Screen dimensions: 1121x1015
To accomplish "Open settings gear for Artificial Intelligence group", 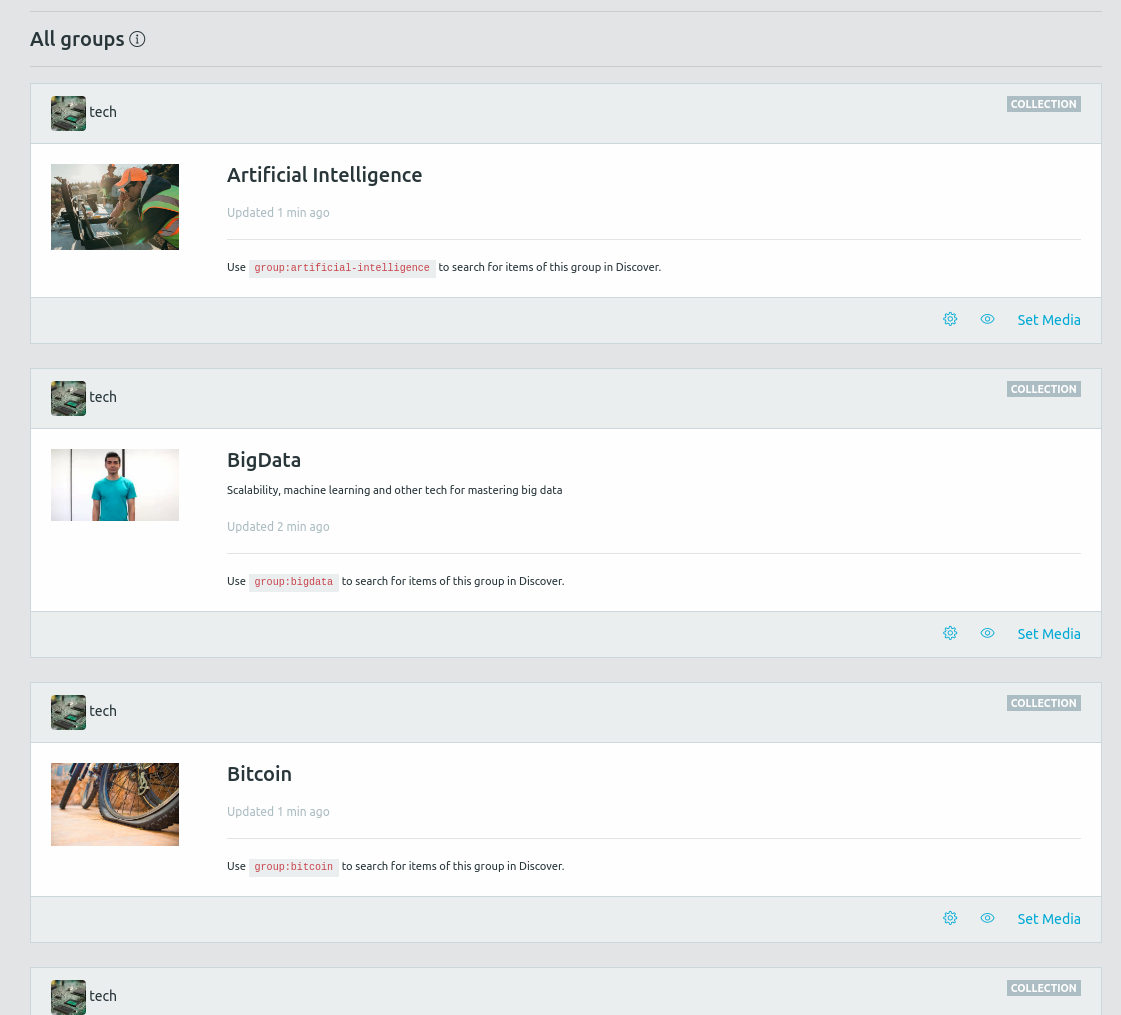I will (950, 319).
